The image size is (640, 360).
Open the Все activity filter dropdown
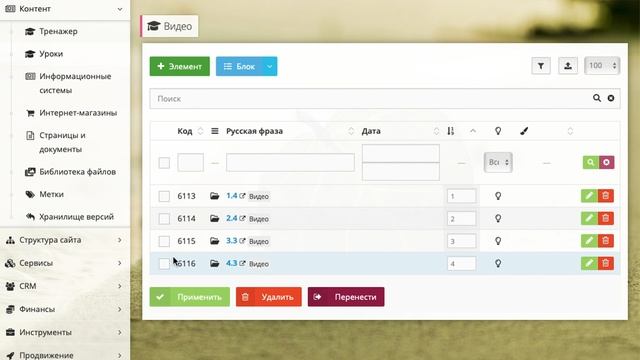[x=498, y=162]
